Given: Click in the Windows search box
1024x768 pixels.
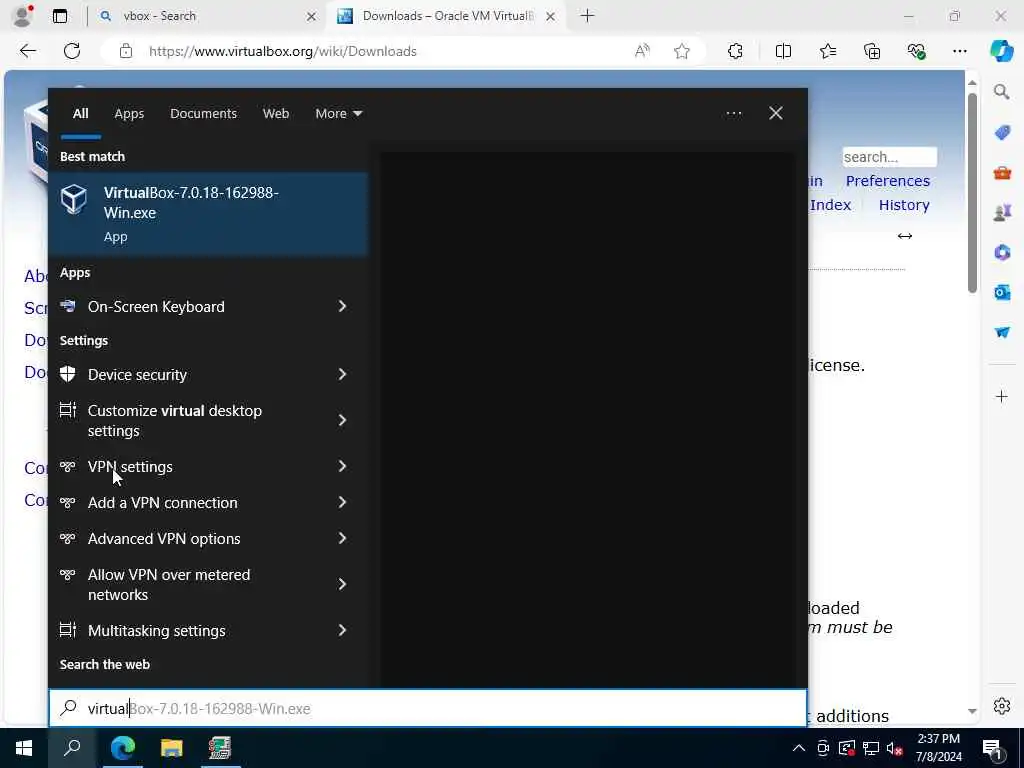Looking at the screenshot, I should (x=428, y=708).
